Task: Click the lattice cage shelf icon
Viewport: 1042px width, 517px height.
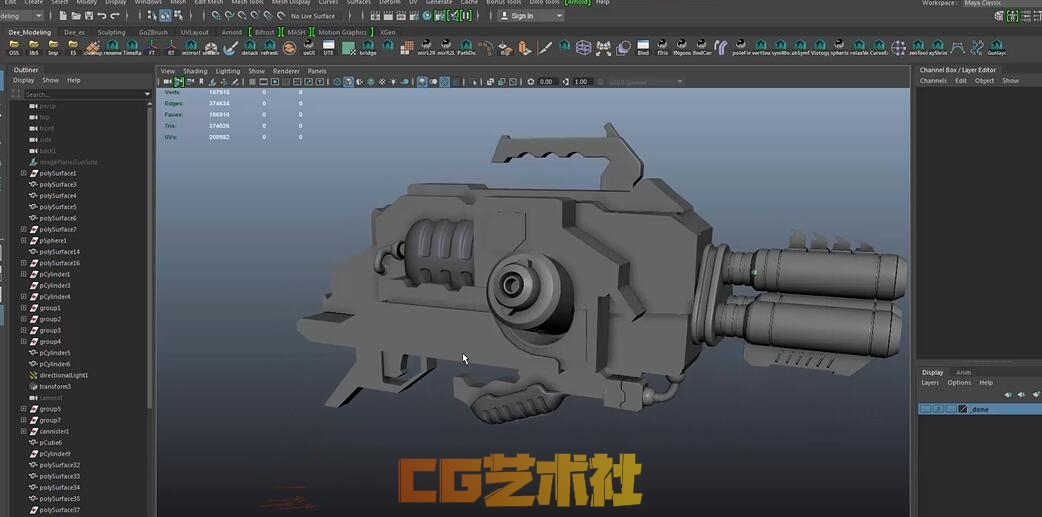Action: [583, 47]
